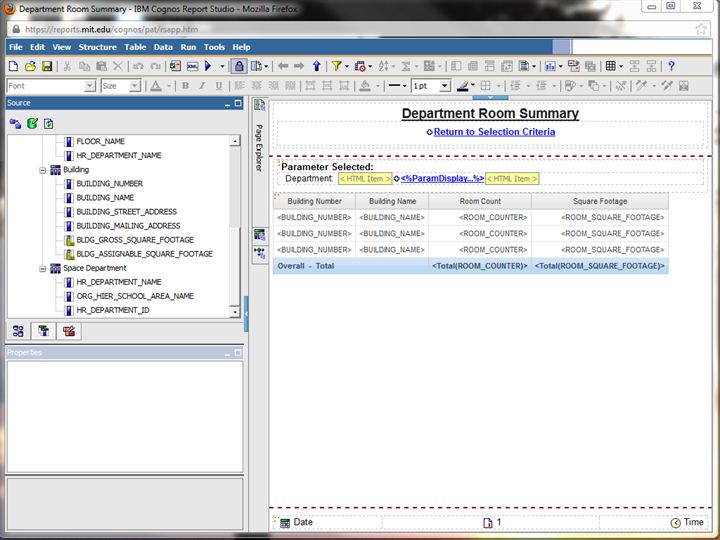
Task: Click the filter funnel icon
Action: click(337, 66)
